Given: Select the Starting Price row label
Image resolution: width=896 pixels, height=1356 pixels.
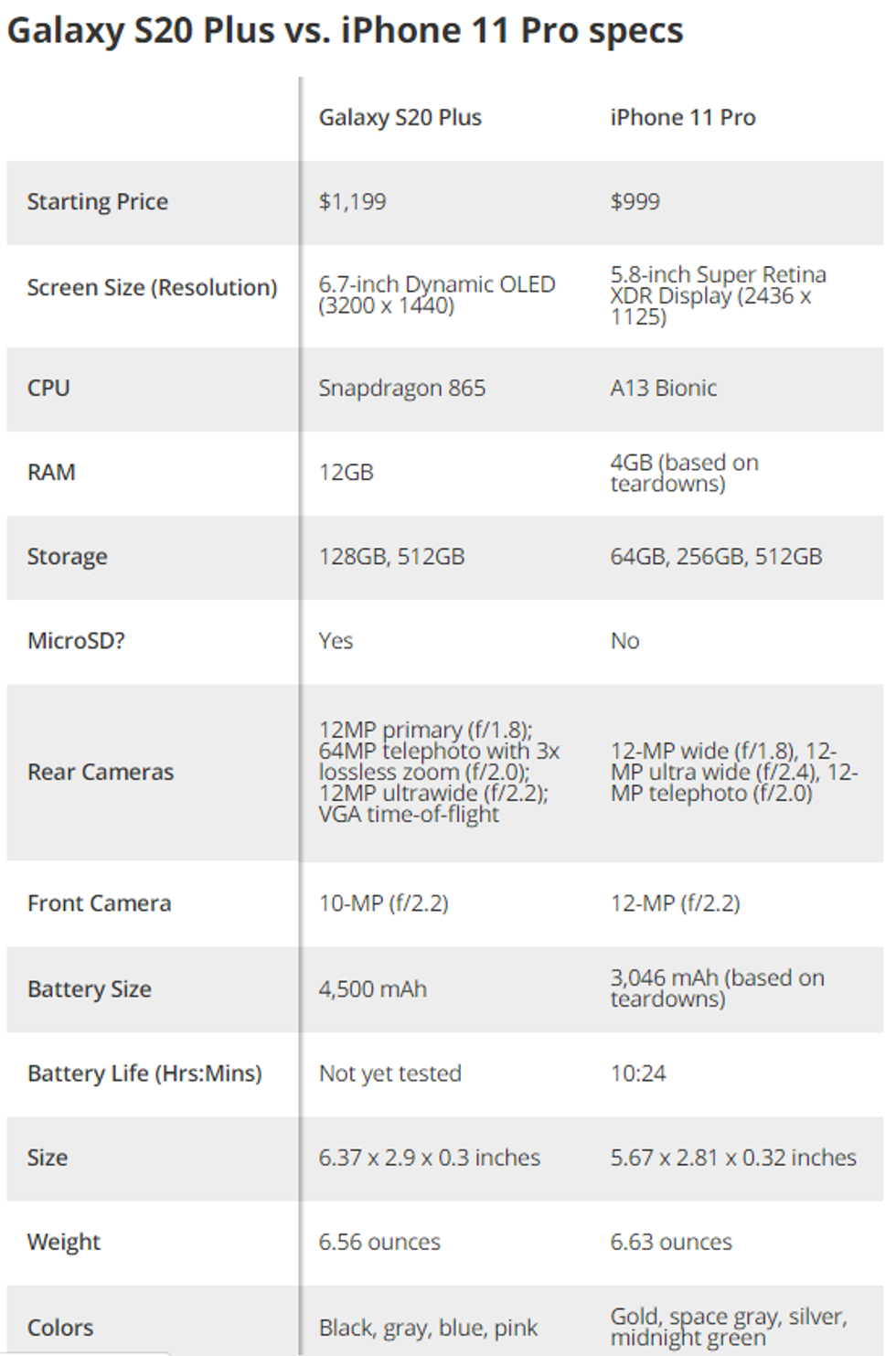Looking at the screenshot, I should click(98, 202).
